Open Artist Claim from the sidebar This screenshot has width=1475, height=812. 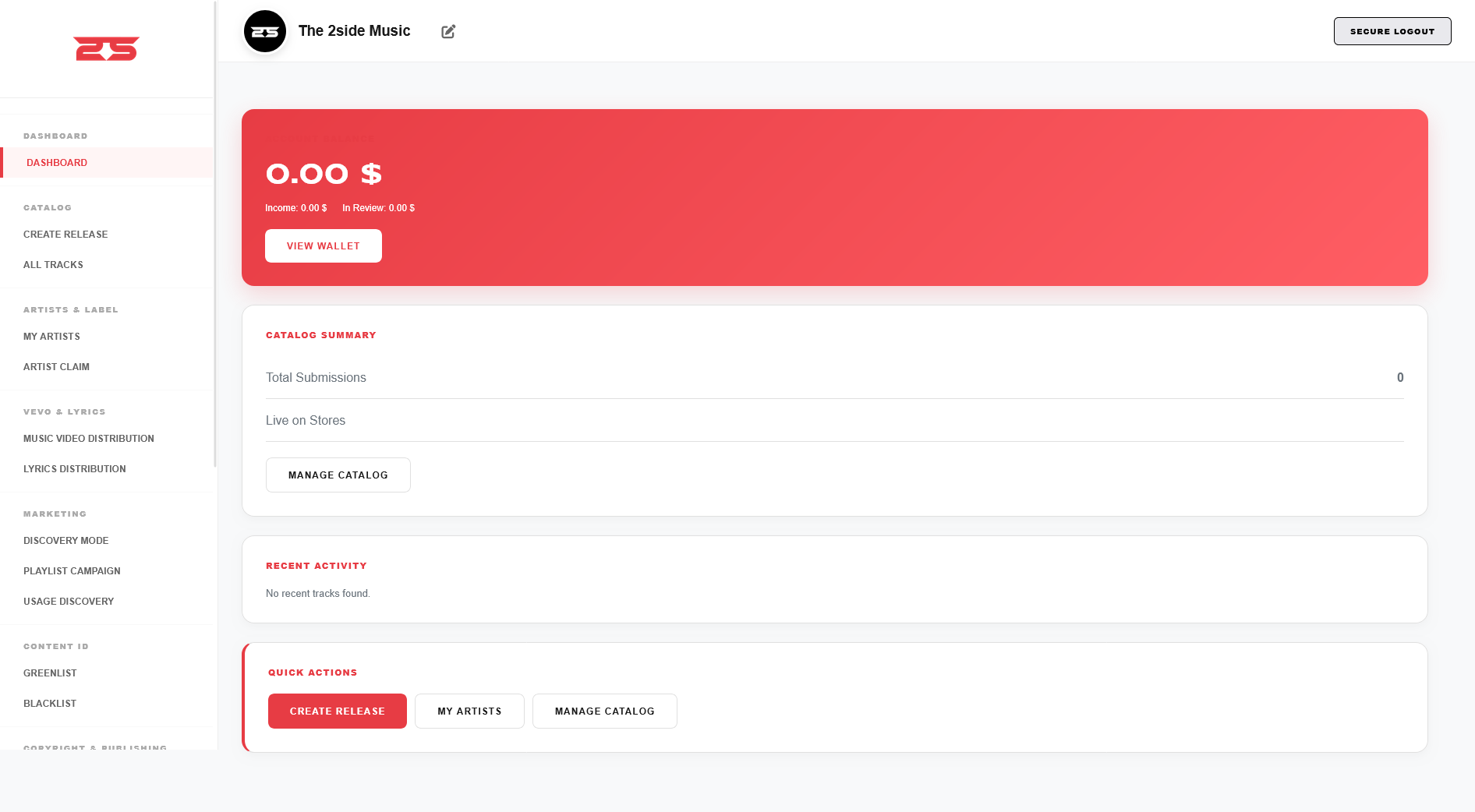click(x=56, y=366)
